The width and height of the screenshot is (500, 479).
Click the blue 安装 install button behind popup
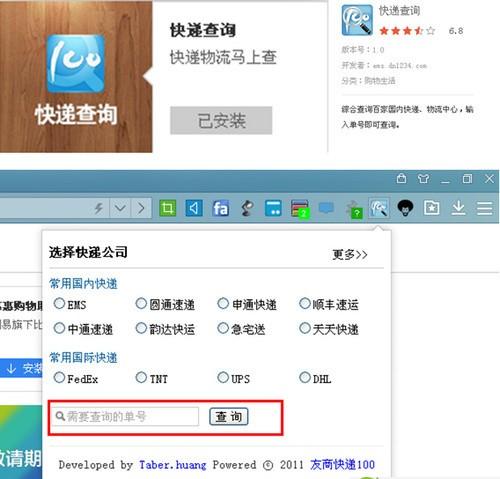[21, 368]
